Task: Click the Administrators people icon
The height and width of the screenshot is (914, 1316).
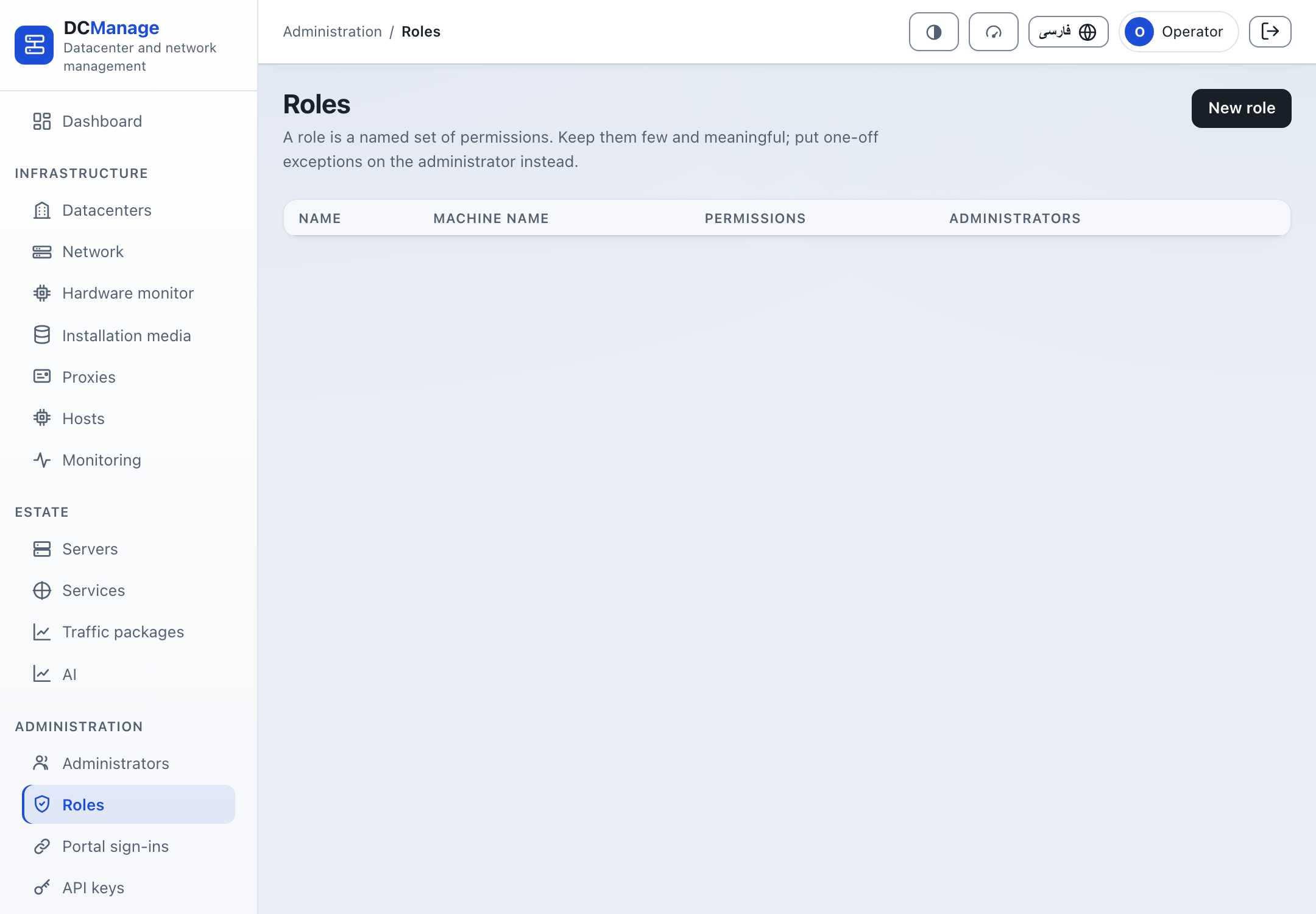Action: (42, 763)
